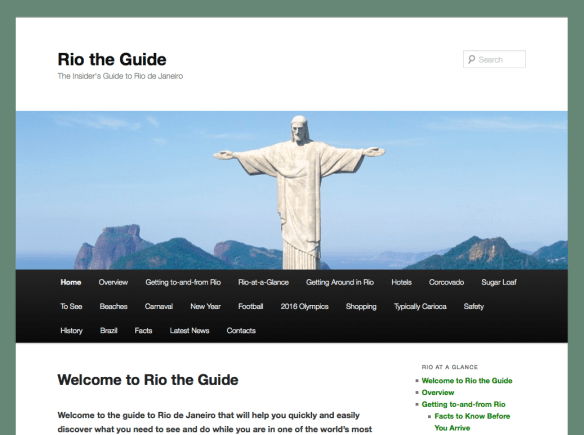Open the Contacts page
This screenshot has width=584, height=435.
coord(241,331)
